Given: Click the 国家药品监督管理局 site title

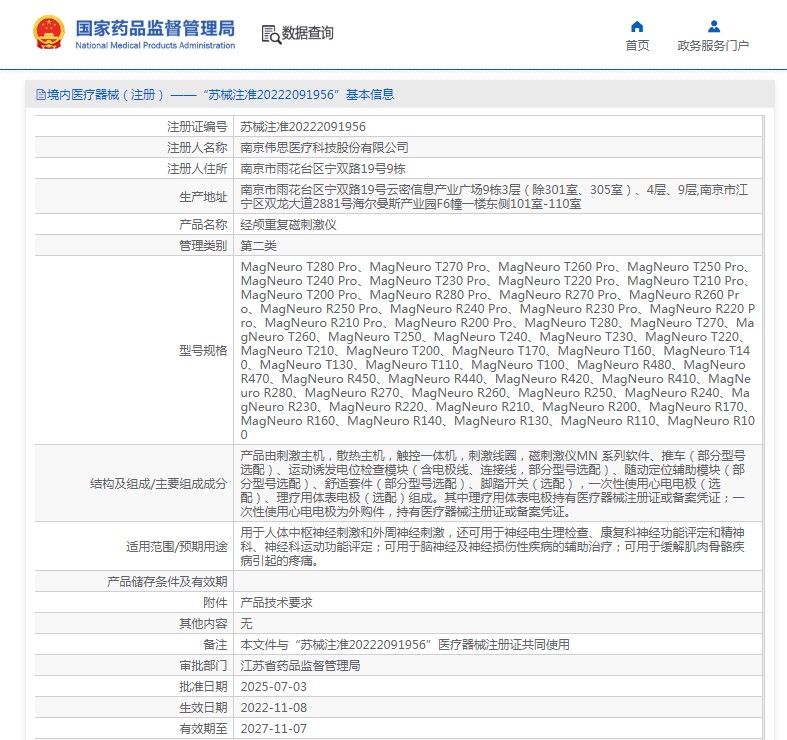Looking at the screenshot, I should coord(155,28).
